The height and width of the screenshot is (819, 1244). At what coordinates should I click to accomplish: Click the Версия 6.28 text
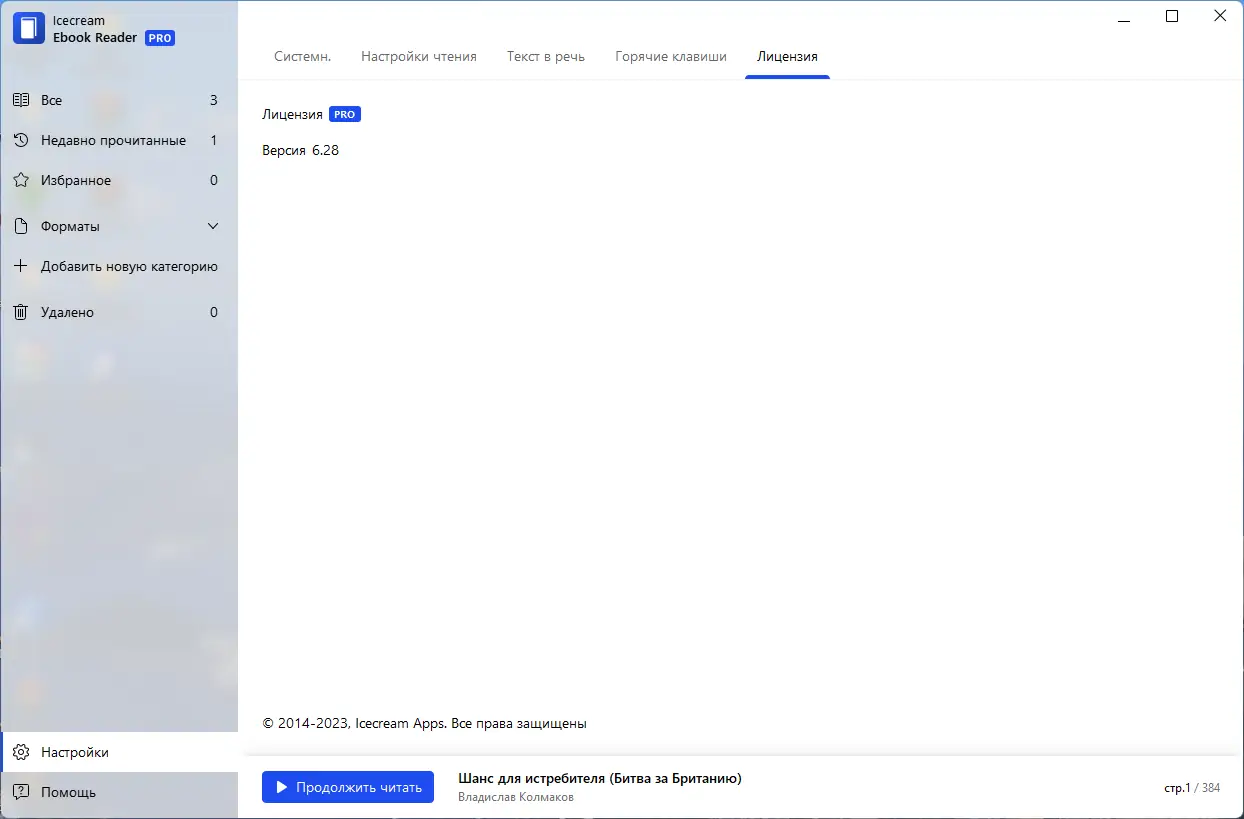(x=300, y=151)
